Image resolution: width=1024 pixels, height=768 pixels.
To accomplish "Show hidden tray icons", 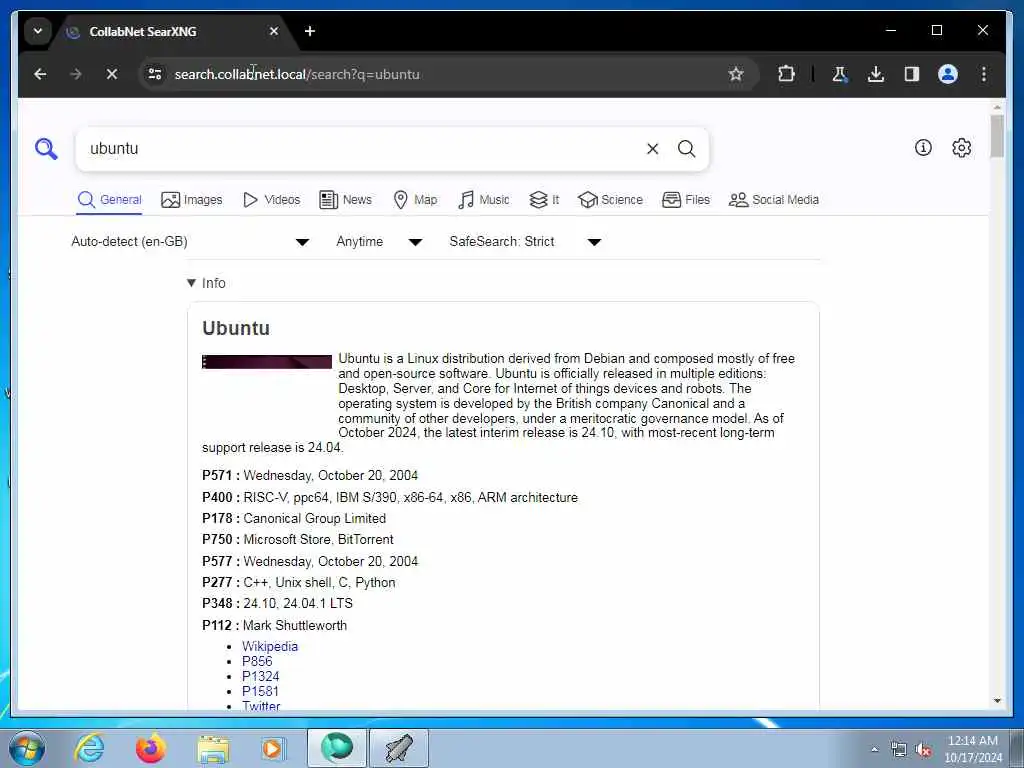I will (x=874, y=750).
